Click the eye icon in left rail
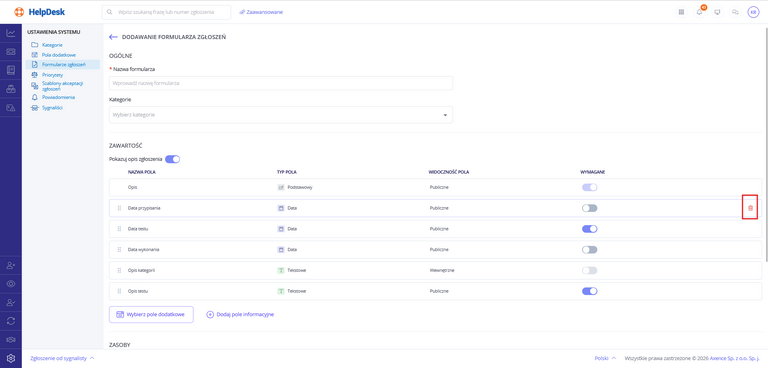 tap(11, 284)
